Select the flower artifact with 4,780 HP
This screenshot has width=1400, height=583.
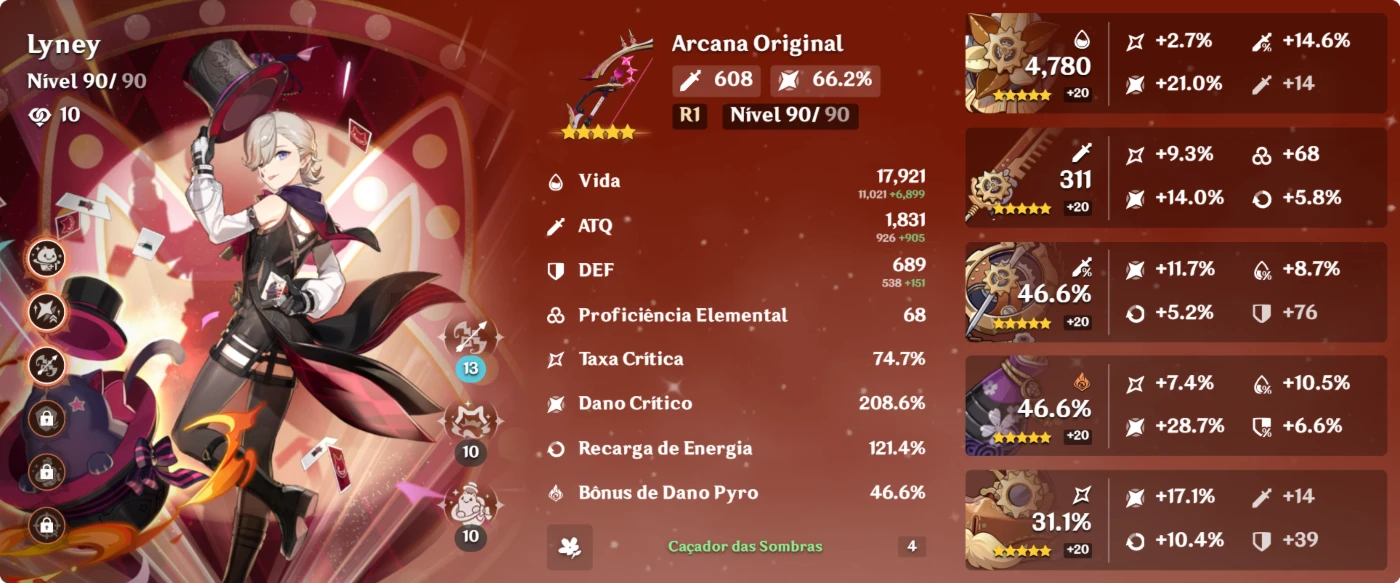1008,64
